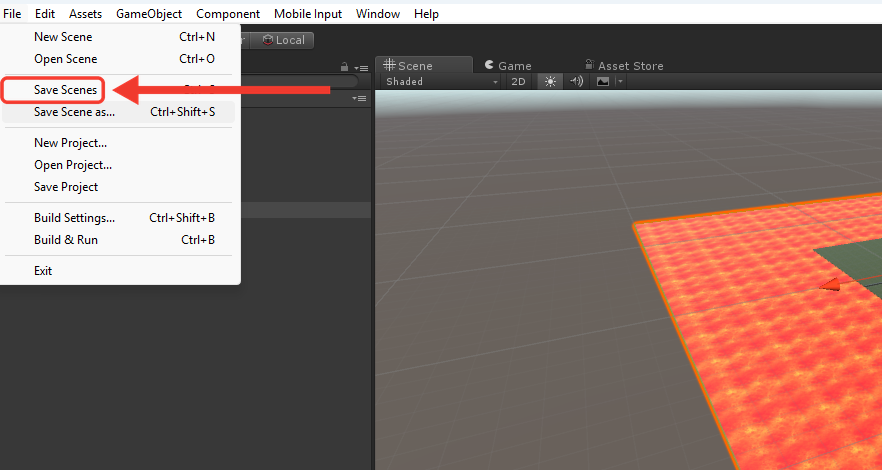Choose New Project... menu entry
The image size is (882, 470).
coord(120,143)
